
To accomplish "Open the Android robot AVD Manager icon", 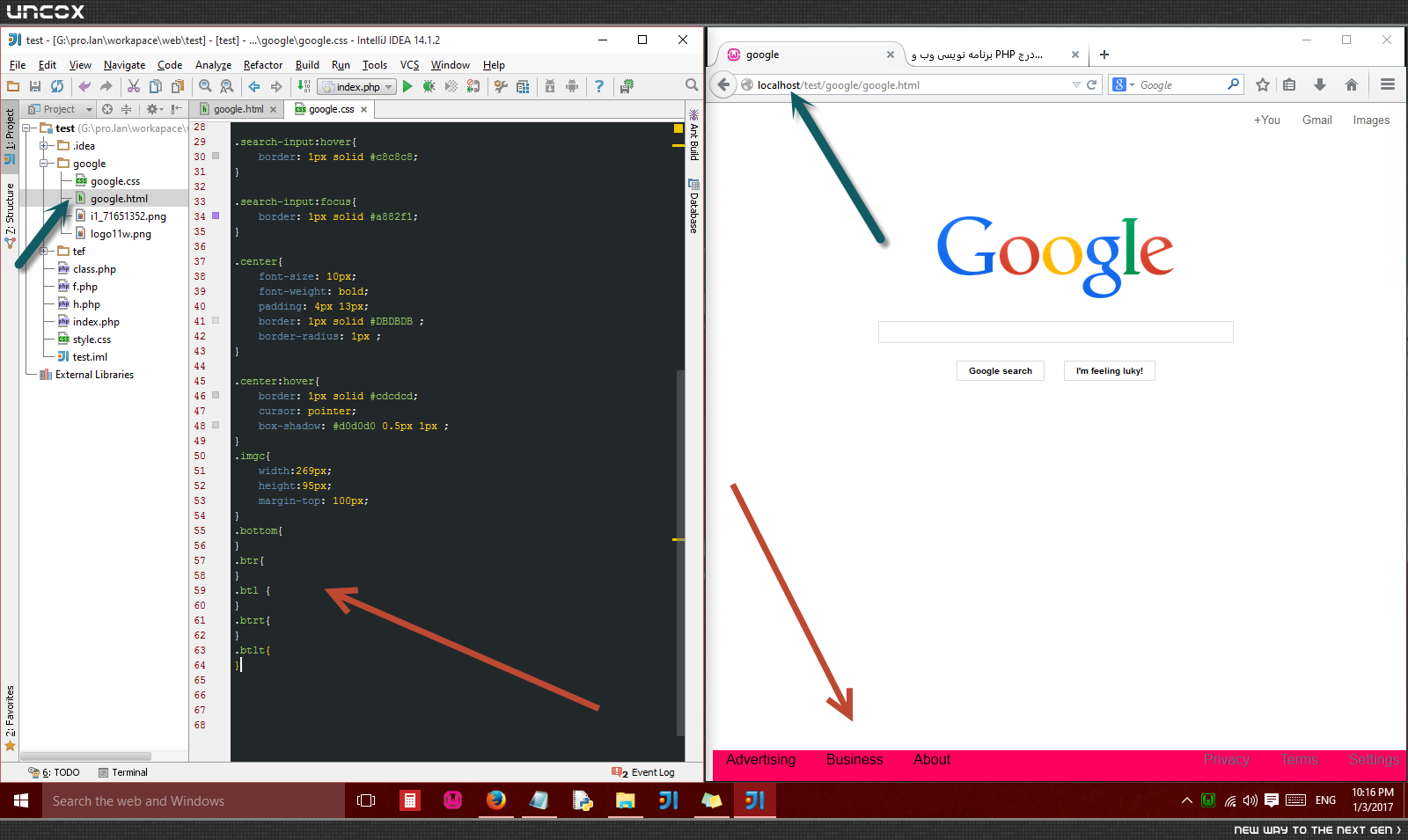I will click(572, 86).
